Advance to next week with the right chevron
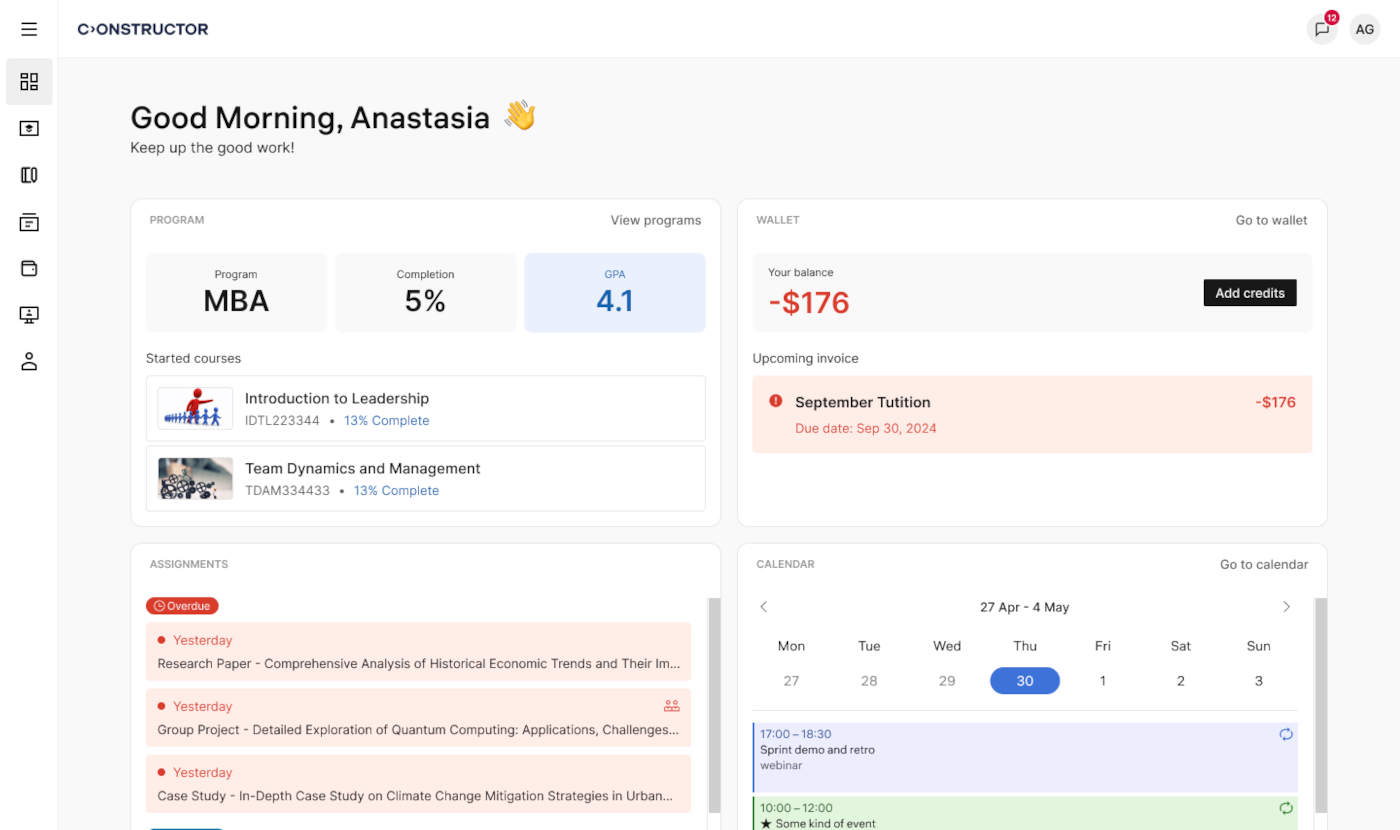1400x830 pixels. tap(1287, 606)
